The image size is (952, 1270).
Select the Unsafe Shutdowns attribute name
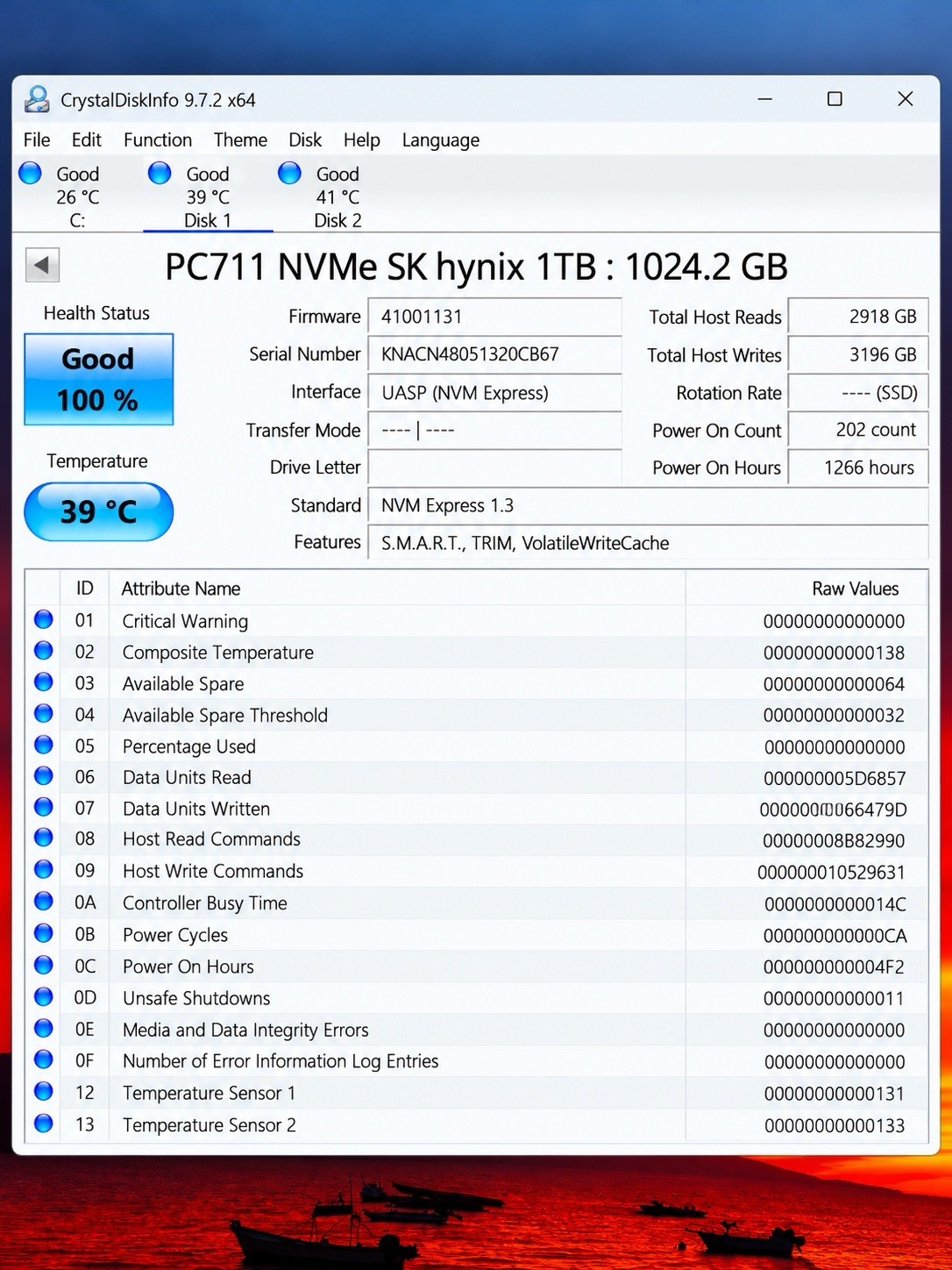(x=196, y=998)
